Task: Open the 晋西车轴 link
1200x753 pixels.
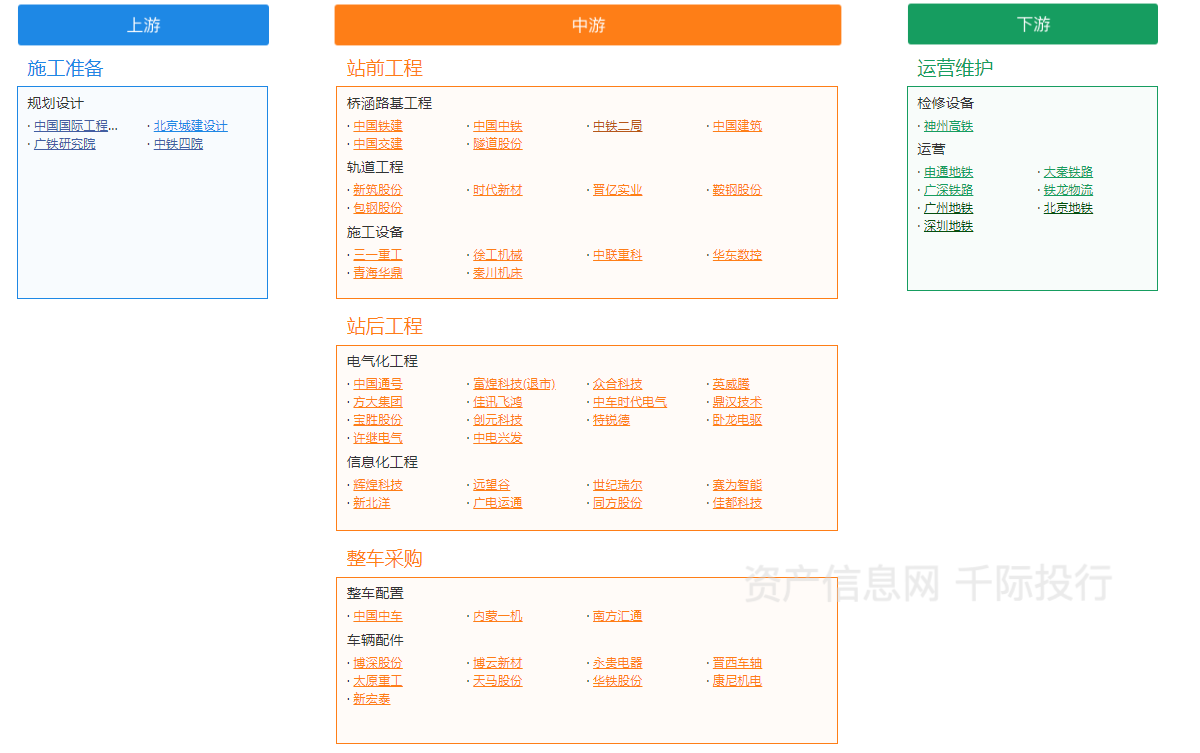Action: coord(738,663)
